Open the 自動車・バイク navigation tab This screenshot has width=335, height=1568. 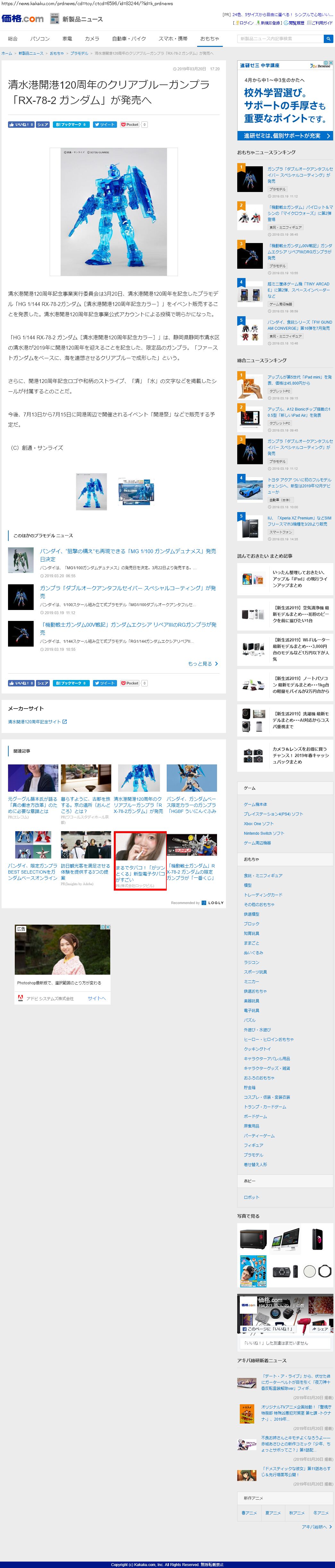(x=129, y=38)
